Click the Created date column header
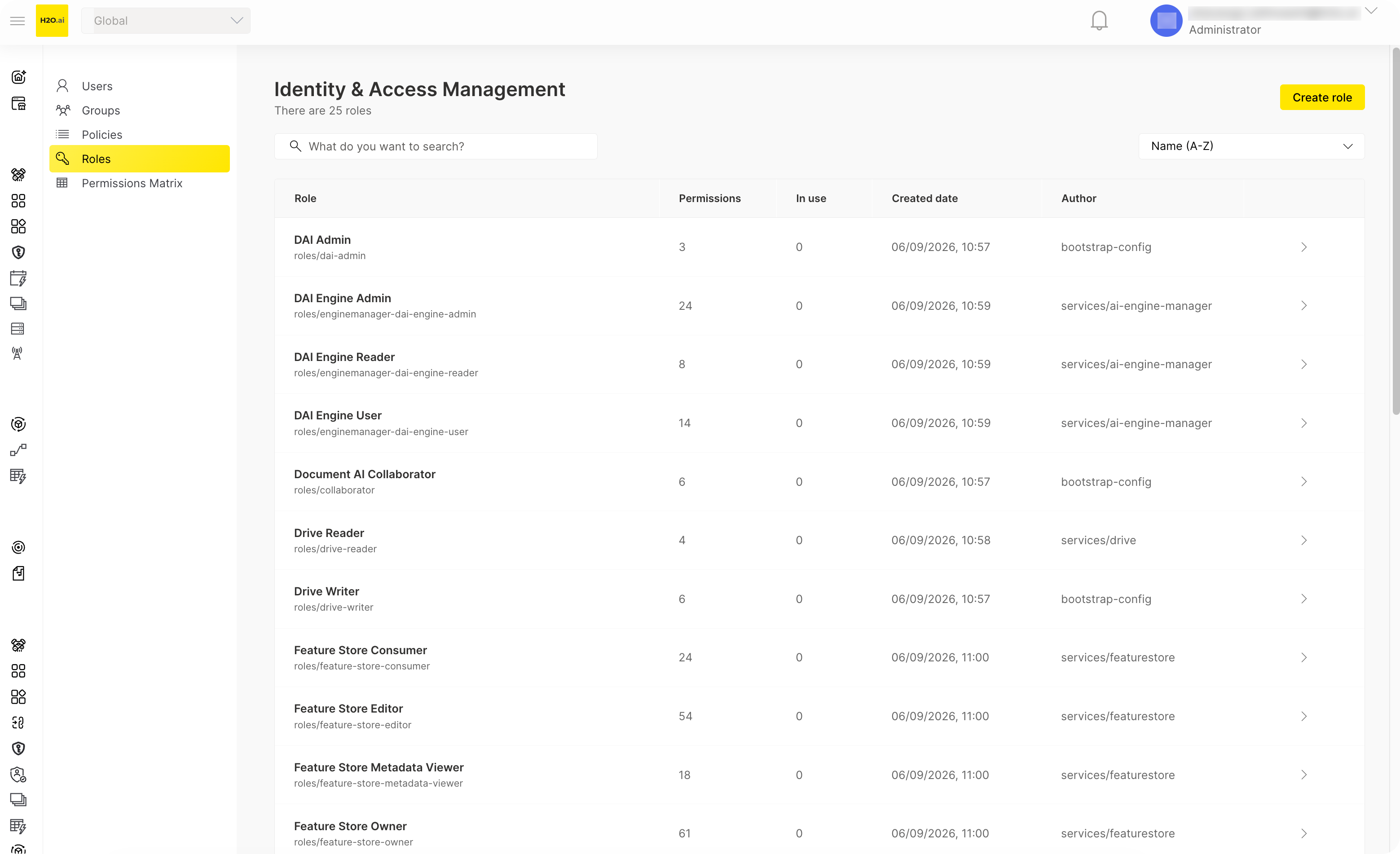Image resolution: width=1400 pixels, height=854 pixels. [x=925, y=198]
